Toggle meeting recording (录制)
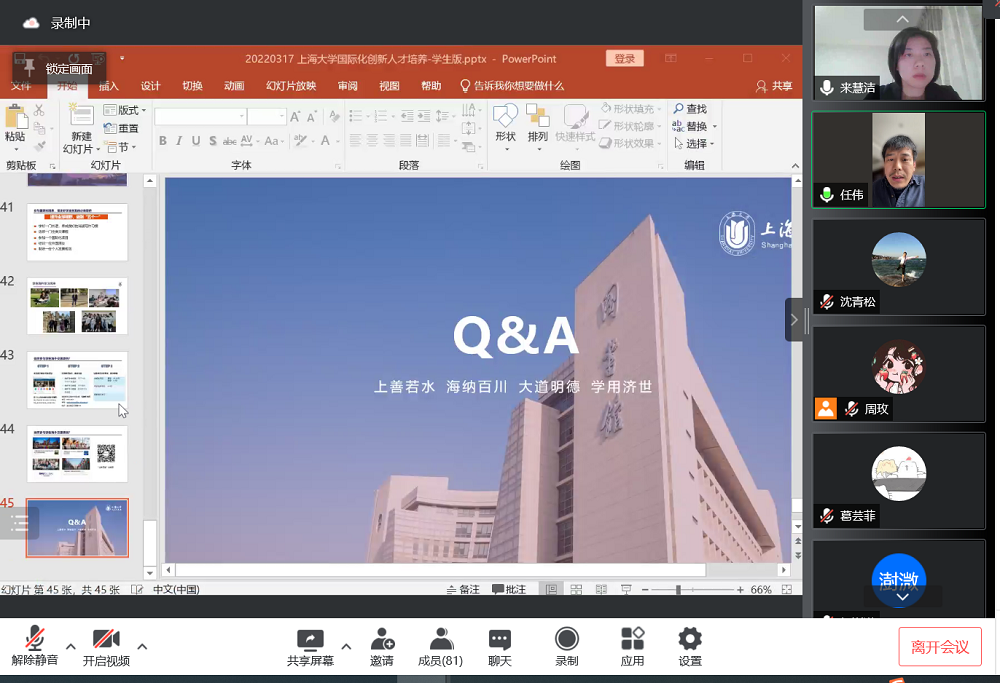1000x683 pixels. (566, 647)
